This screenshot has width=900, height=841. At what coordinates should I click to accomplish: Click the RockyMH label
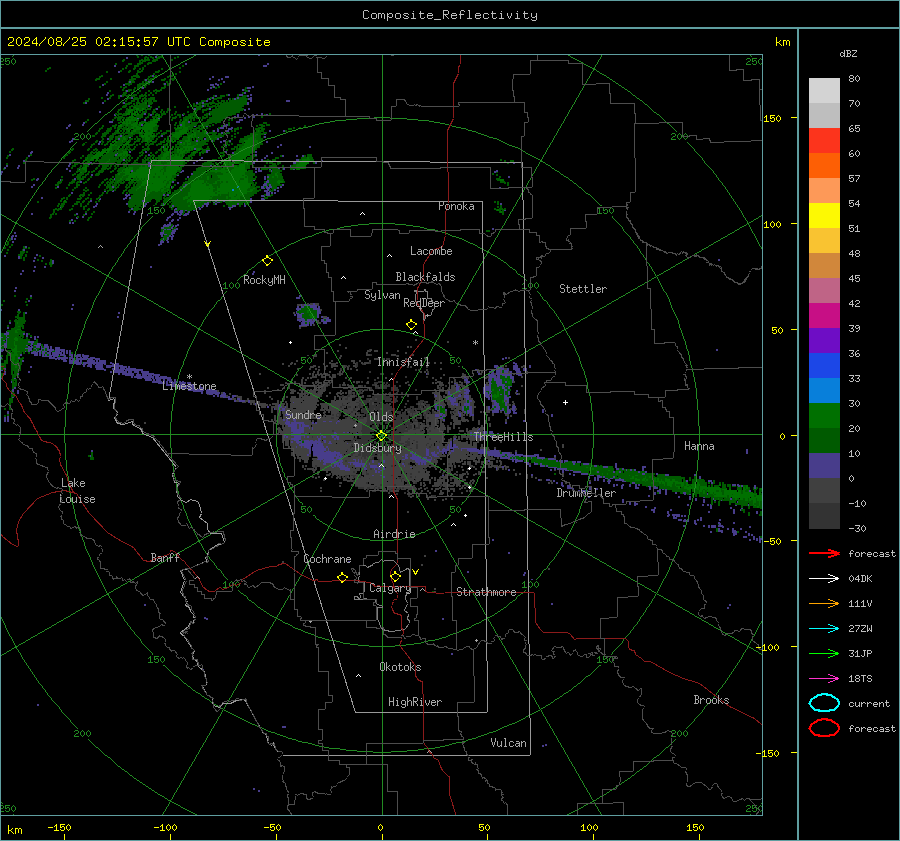(264, 280)
